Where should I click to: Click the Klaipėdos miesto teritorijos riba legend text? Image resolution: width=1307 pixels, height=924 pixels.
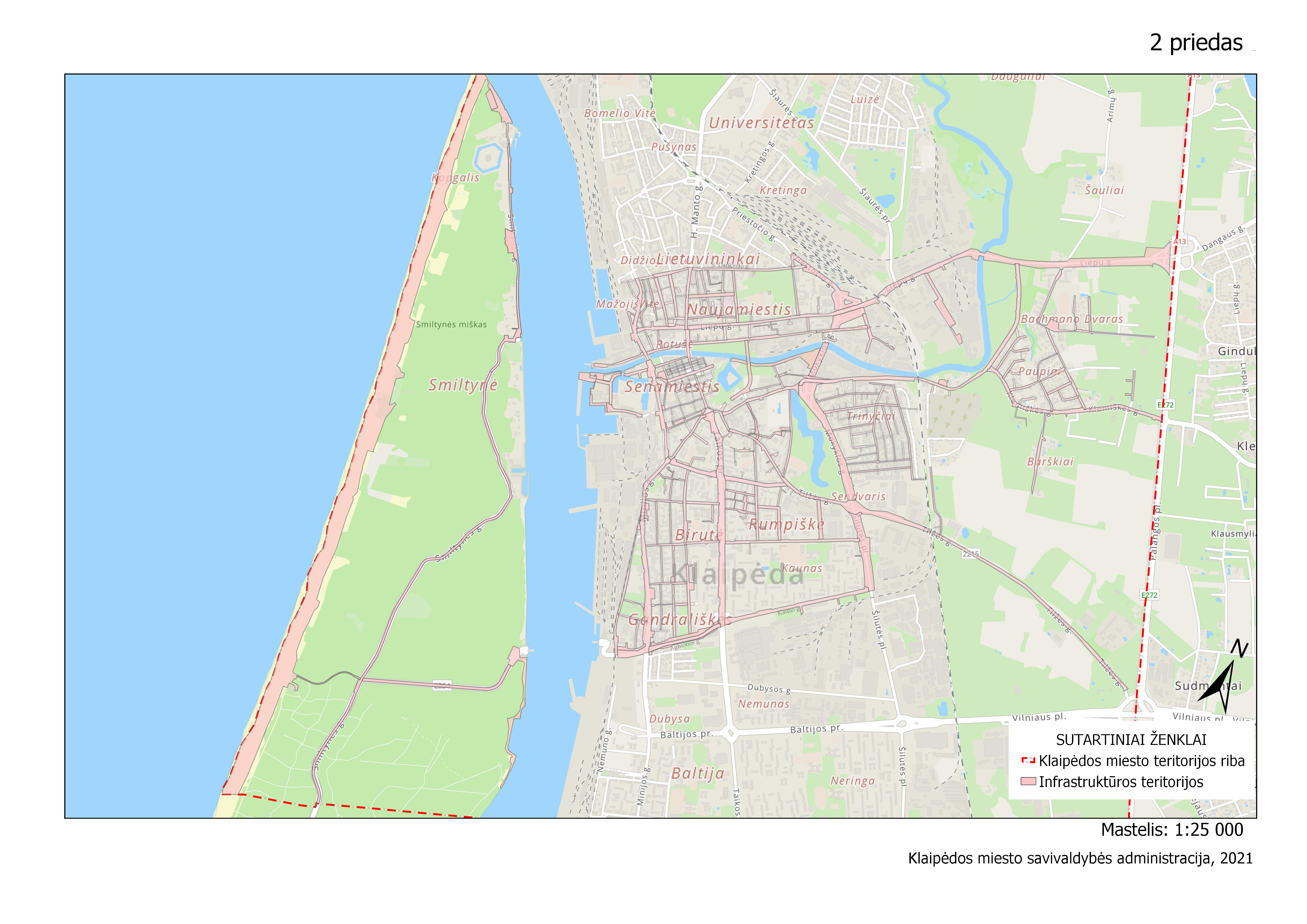click(1141, 761)
